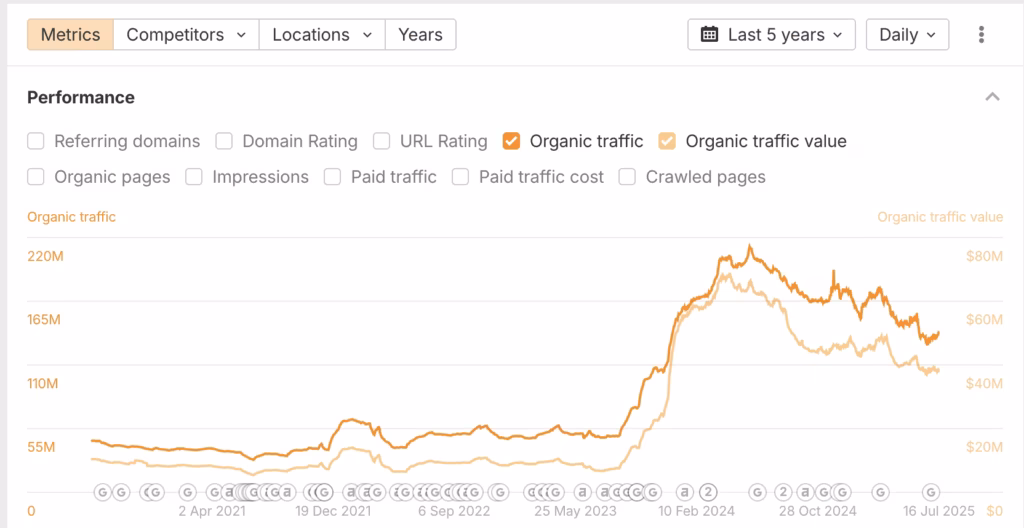The width and height of the screenshot is (1024, 528).
Task: Click the $40M right axis label
Action: tap(984, 384)
